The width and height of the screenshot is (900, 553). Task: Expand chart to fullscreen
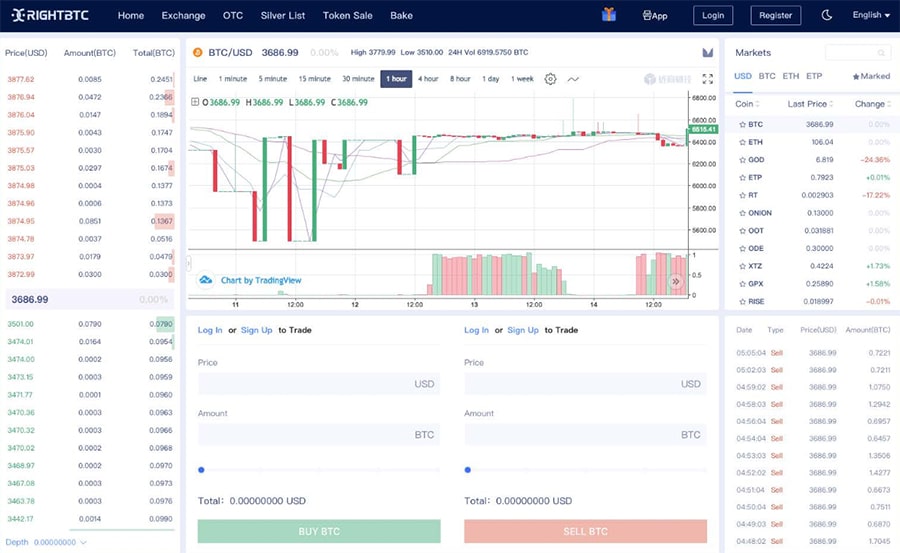(x=708, y=79)
